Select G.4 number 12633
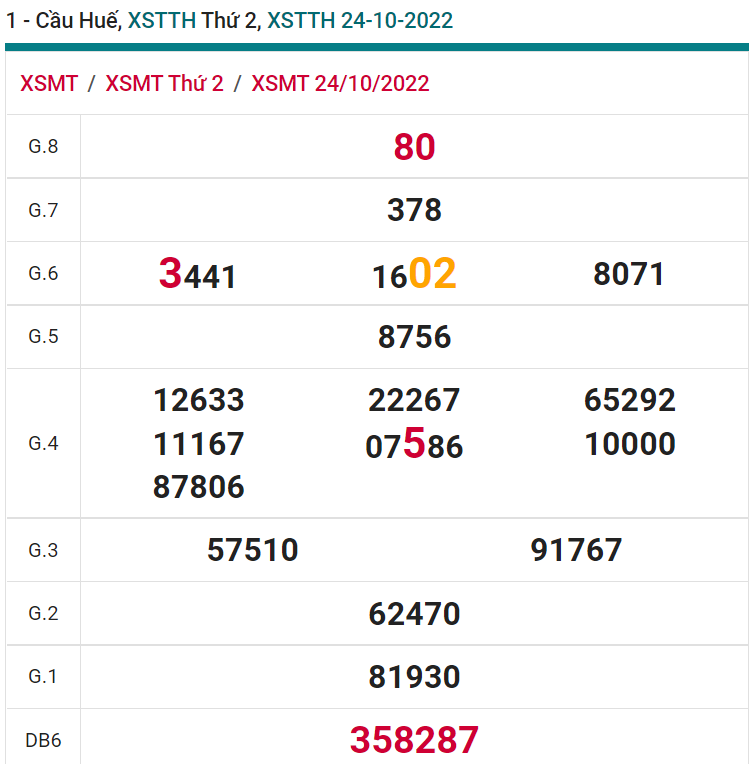This screenshot has height=764, width=751. tap(198, 400)
